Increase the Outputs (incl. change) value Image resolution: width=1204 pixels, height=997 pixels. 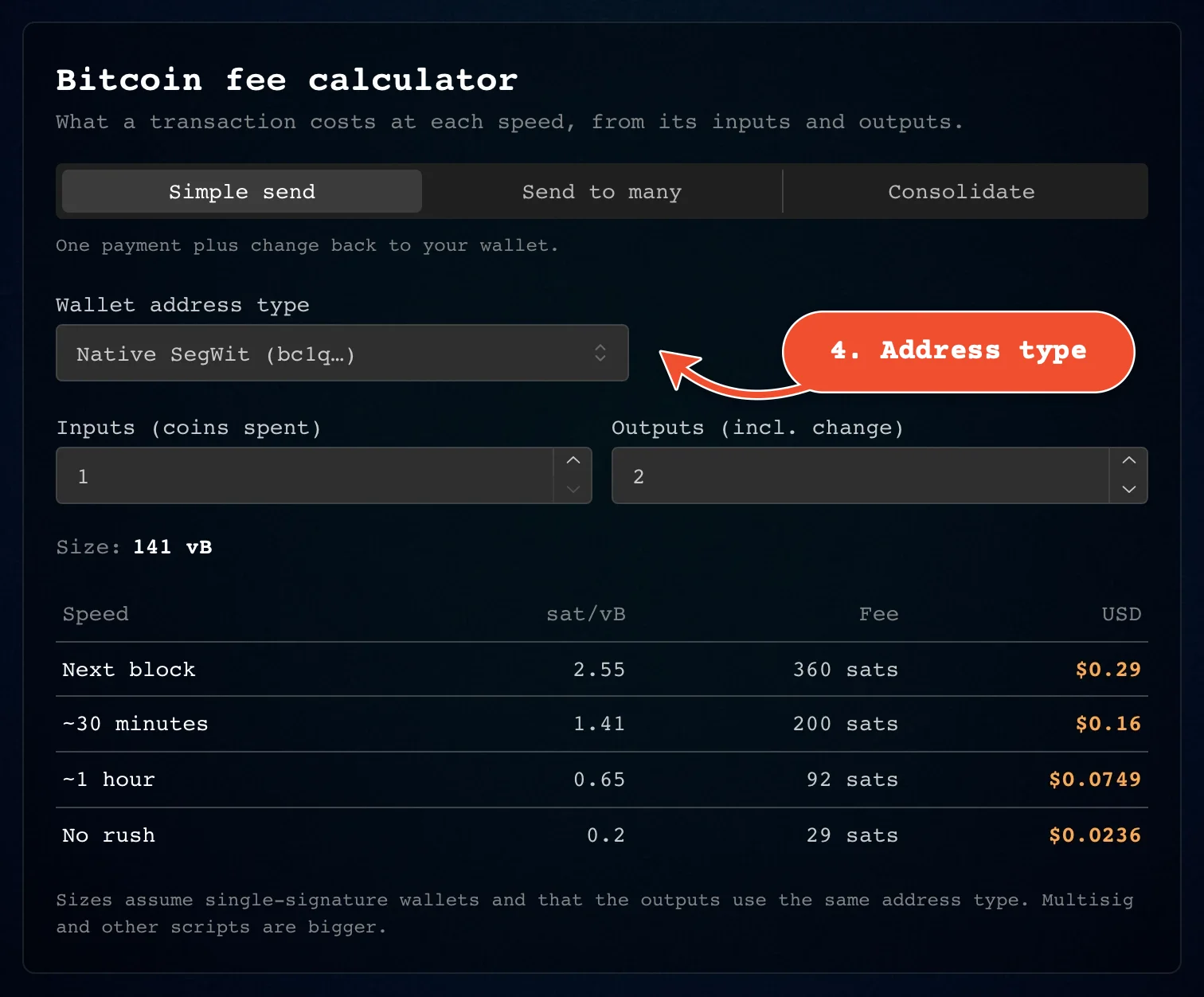1128,461
